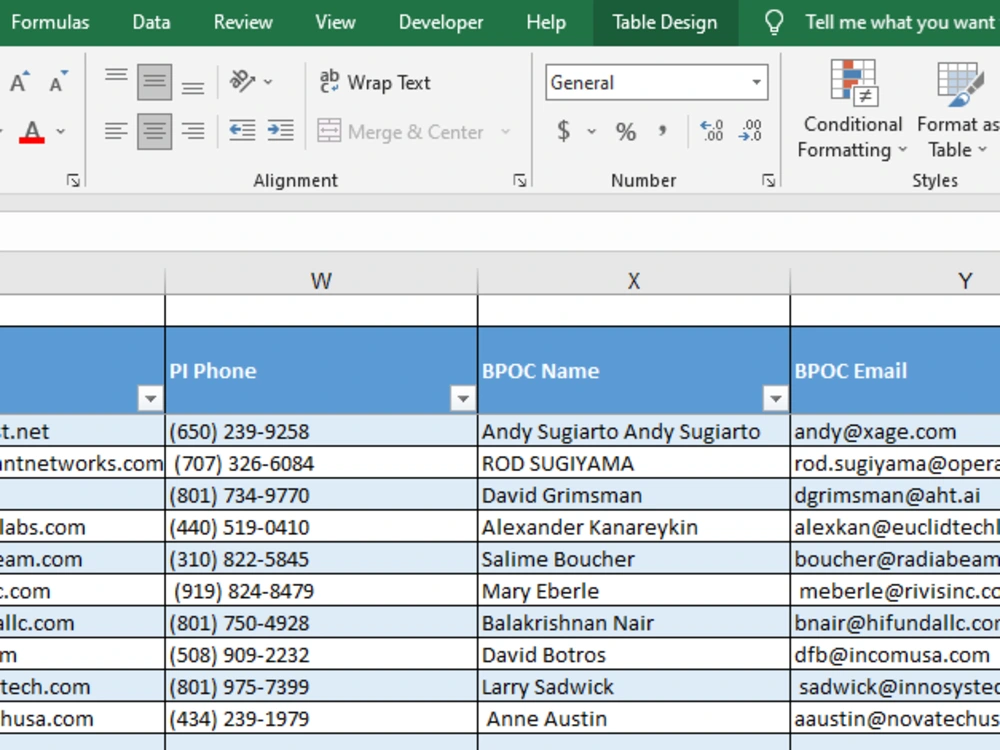The height and width of the screenshot is (750, 1000).
Task: Click the Decrease Font Size icon
Action: coord(58,82)
